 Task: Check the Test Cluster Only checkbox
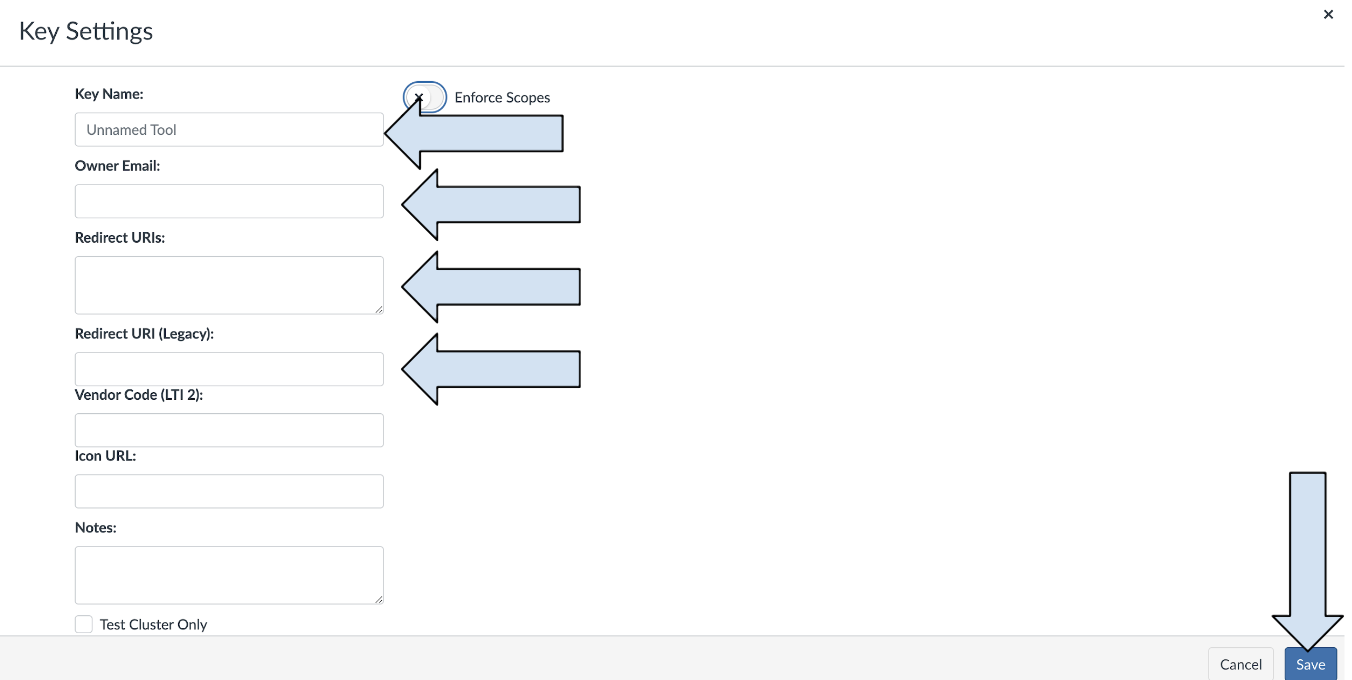pos(84,624)
